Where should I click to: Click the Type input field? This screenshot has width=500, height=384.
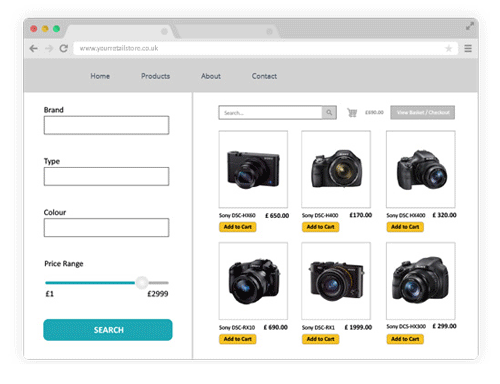(x=106, y=176)
